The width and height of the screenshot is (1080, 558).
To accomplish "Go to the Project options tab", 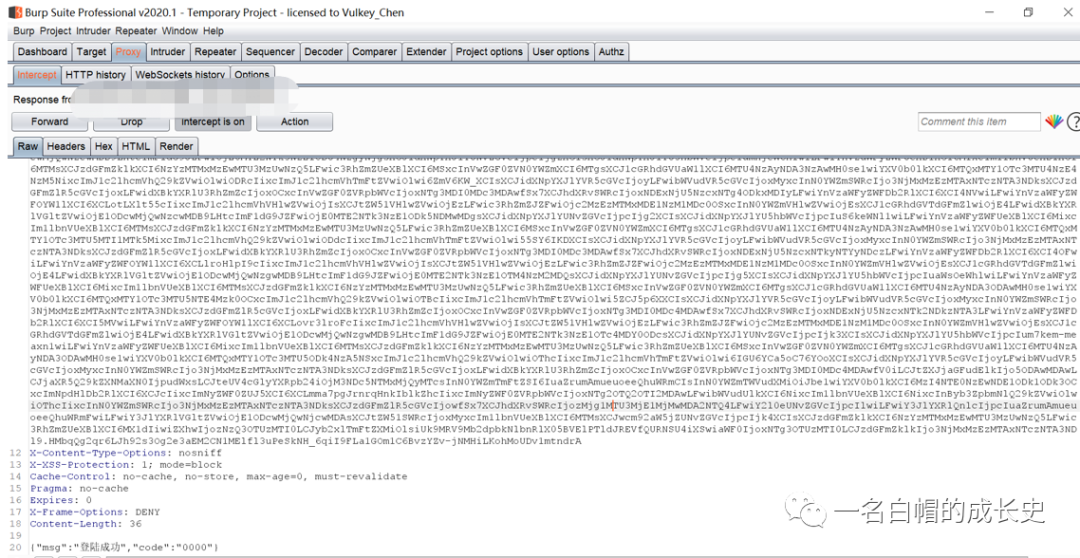I will (489, 52).
